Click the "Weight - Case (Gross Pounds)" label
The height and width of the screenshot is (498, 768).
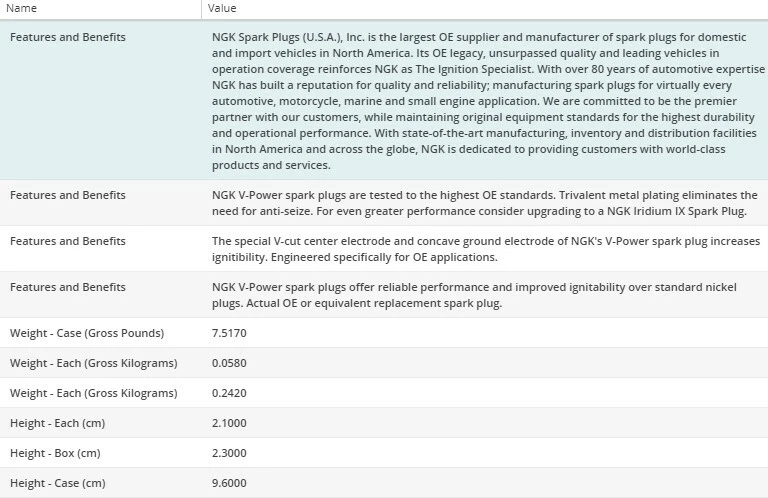coord(87,333)
